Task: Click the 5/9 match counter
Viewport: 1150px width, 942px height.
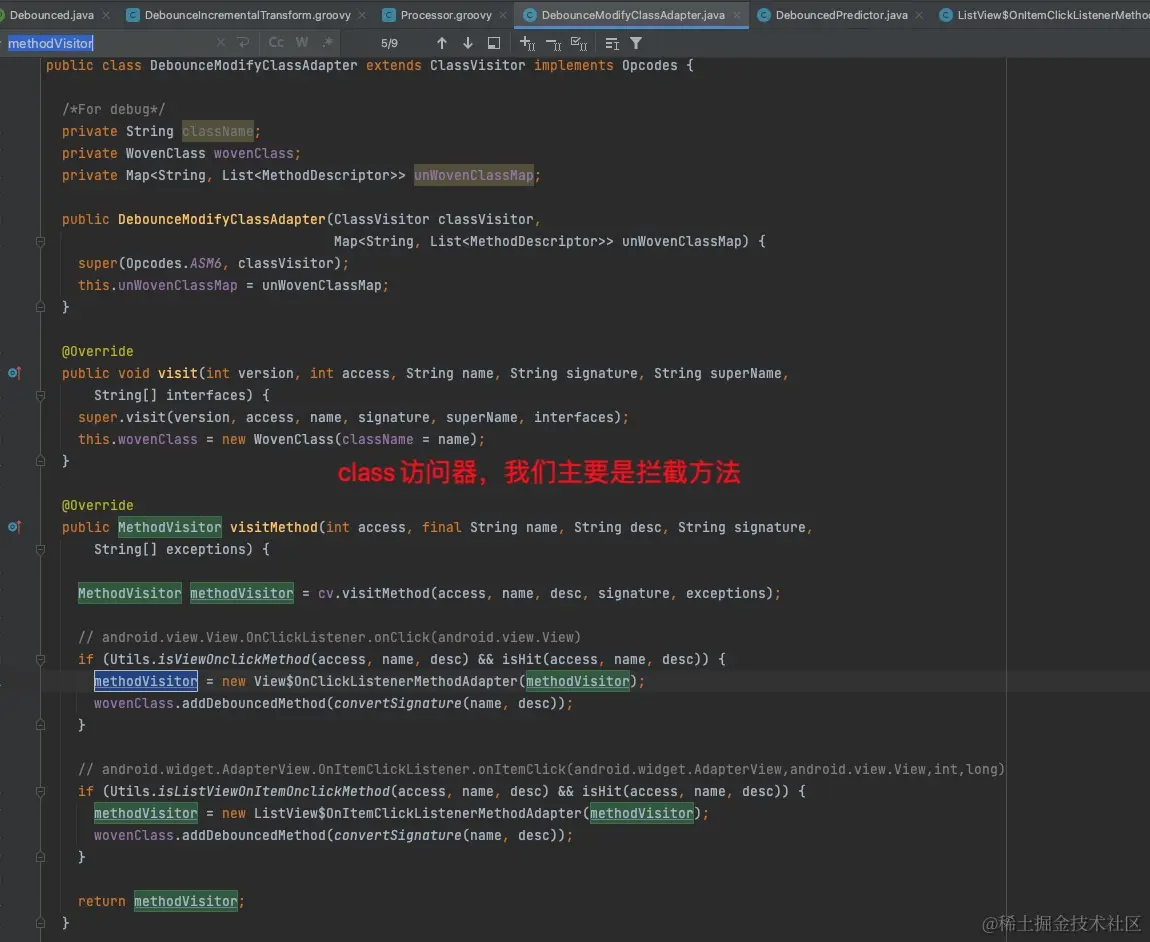Action: [389, 43]
